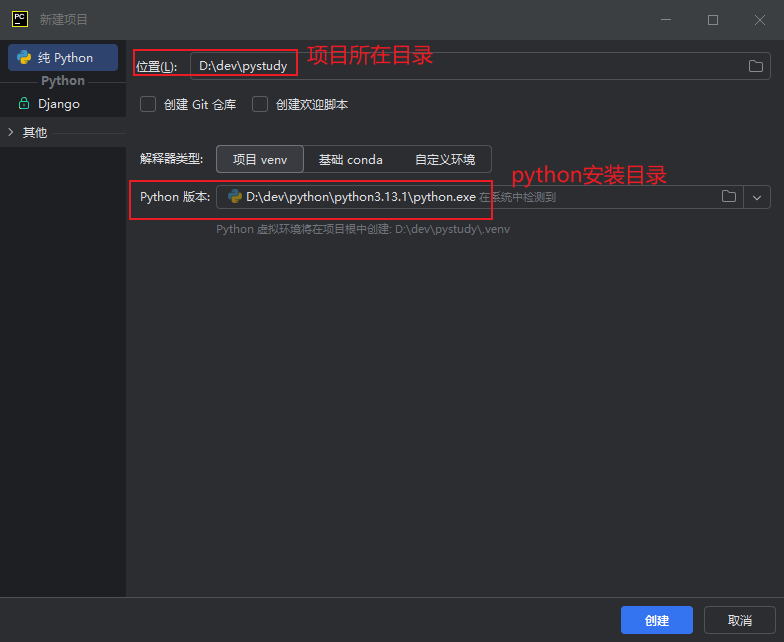This screenshot has height=642, width=784.
Task: Click the 解释器类型 label
Action: (x=172, y=159)
